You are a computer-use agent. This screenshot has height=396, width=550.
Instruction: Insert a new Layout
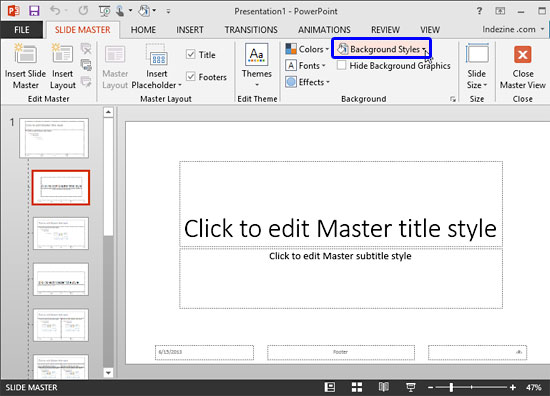pyautogui.click(x=62, y=66)
